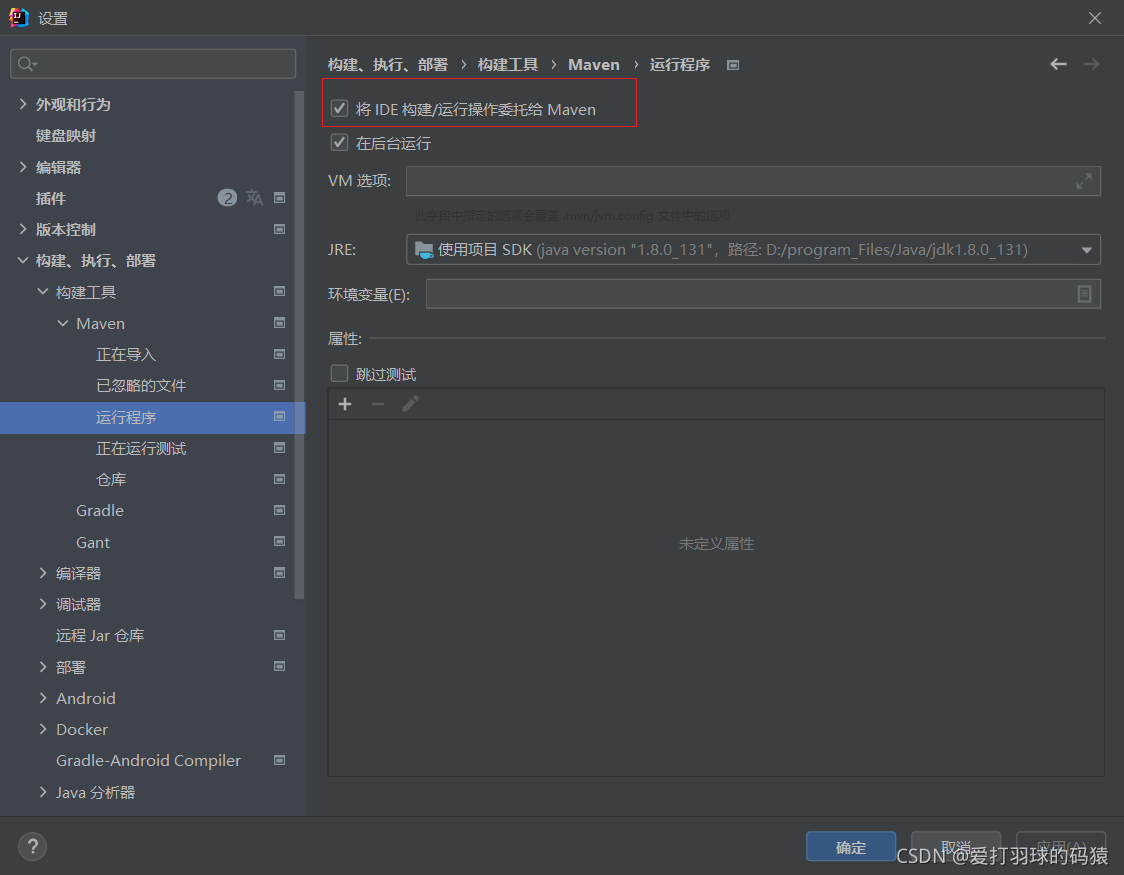Click the project icon on the 正在导入 row
The height and width of the screenshot is (875, 1124).
tap(280, 354)
